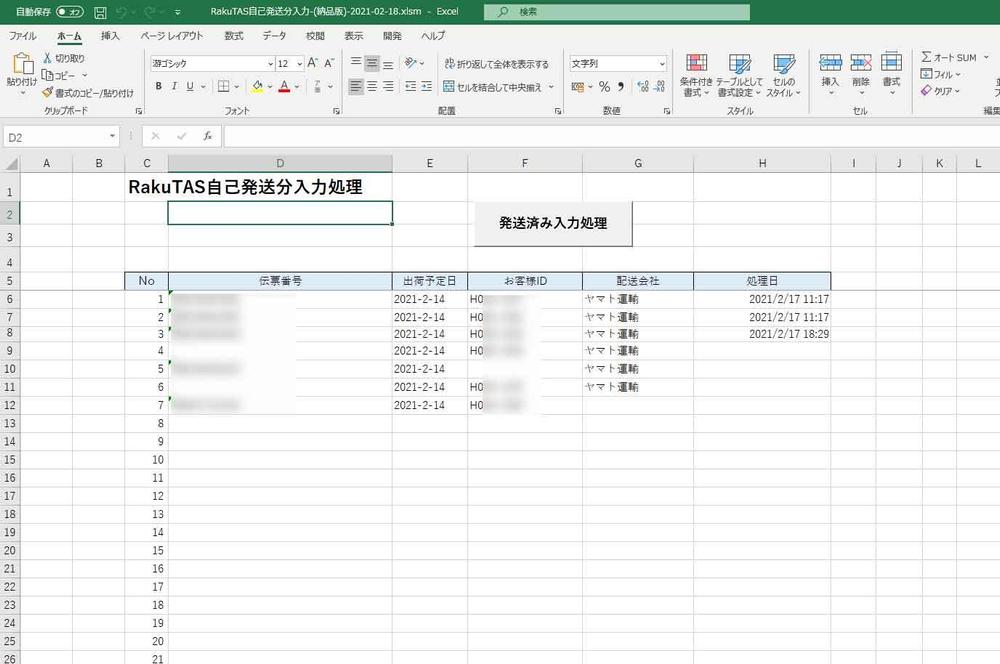1000x664 pixels.
Task: Expand borders dropdown arrow
Action: [x=237, y=87]
